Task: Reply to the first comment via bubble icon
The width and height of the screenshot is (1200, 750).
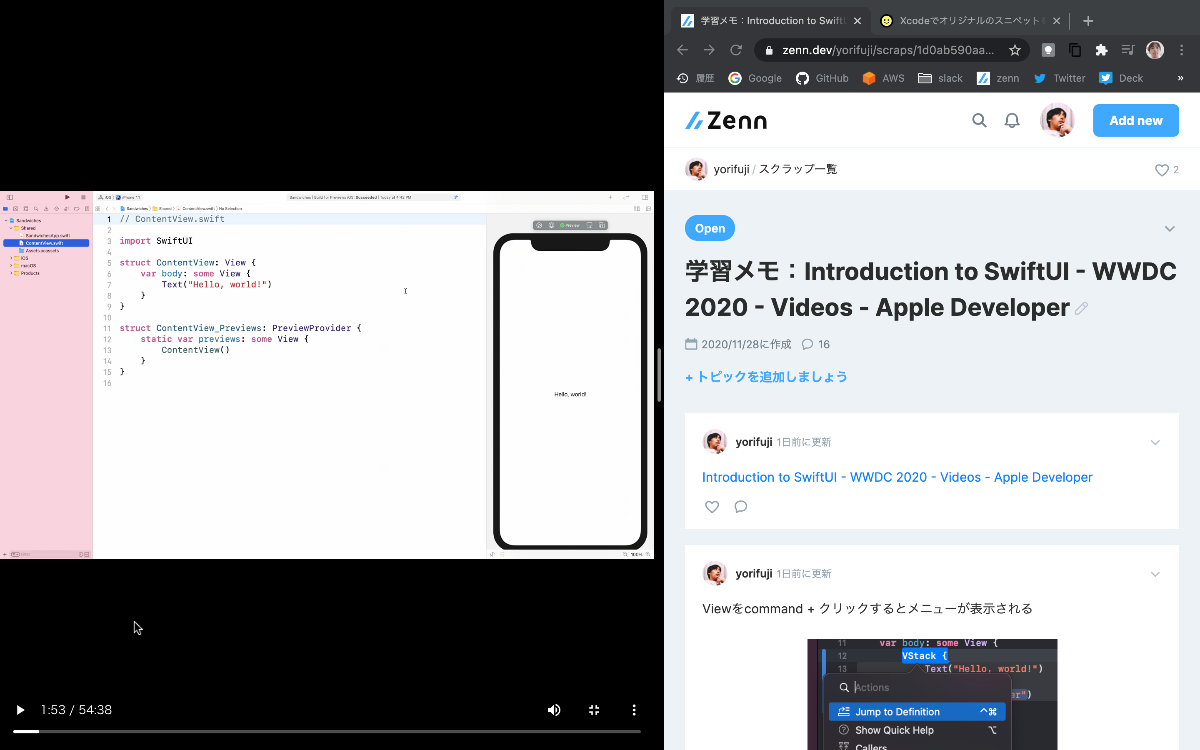Action: pyautogui.click(x=741, y=507)
